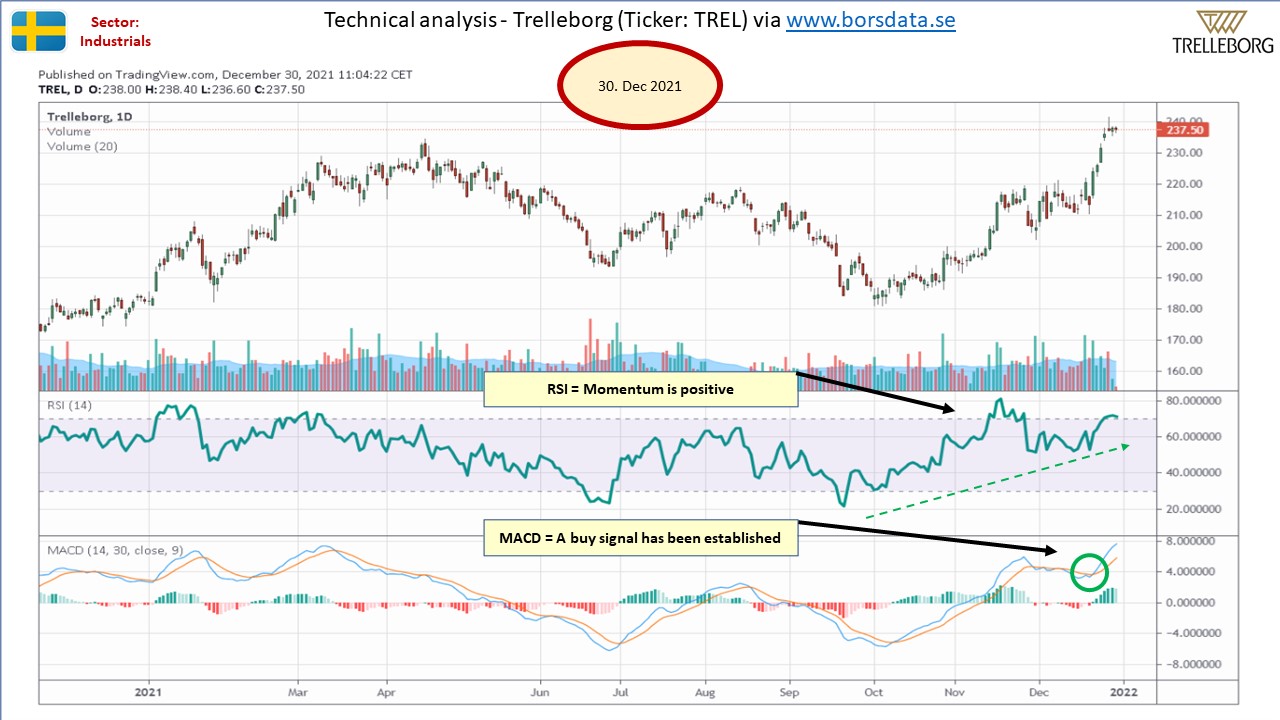
Task: Click the 'MACD (14, 30, close, 9)' label
Action: (x=115, y=550)
